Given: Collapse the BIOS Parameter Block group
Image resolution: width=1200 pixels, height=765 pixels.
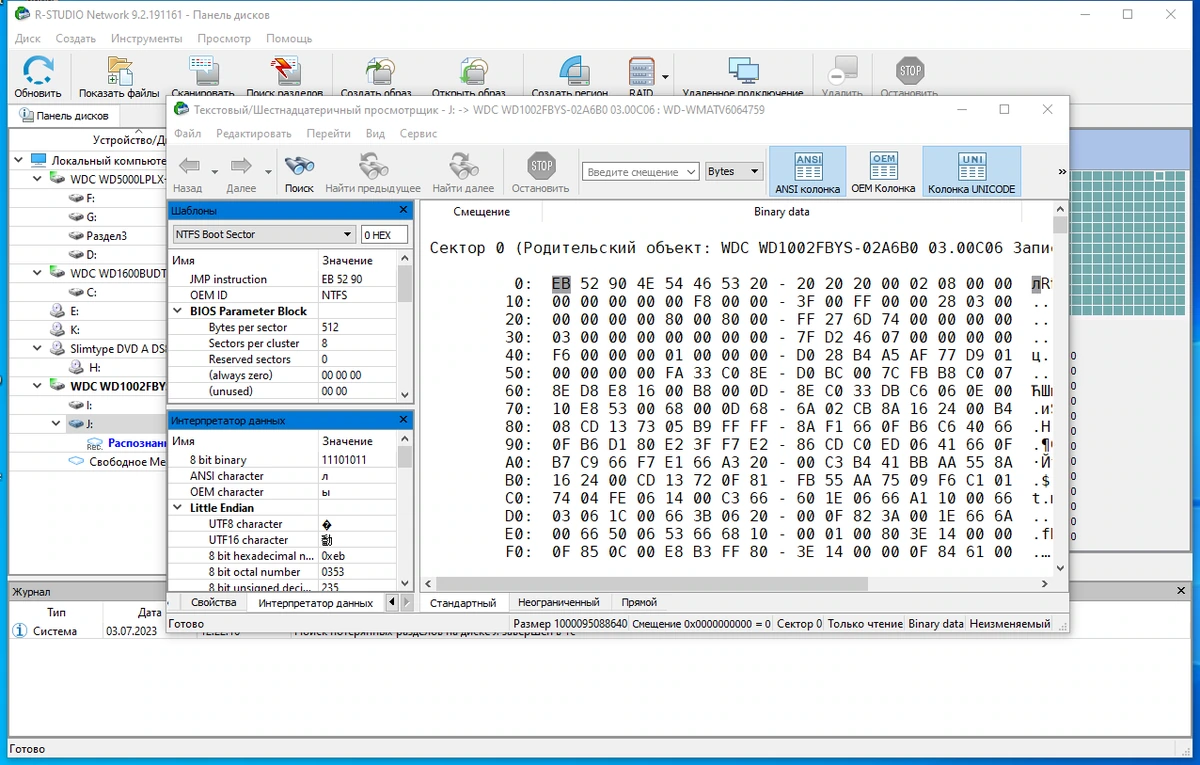Looking at the screenshot, I should (x=179, y=311).
